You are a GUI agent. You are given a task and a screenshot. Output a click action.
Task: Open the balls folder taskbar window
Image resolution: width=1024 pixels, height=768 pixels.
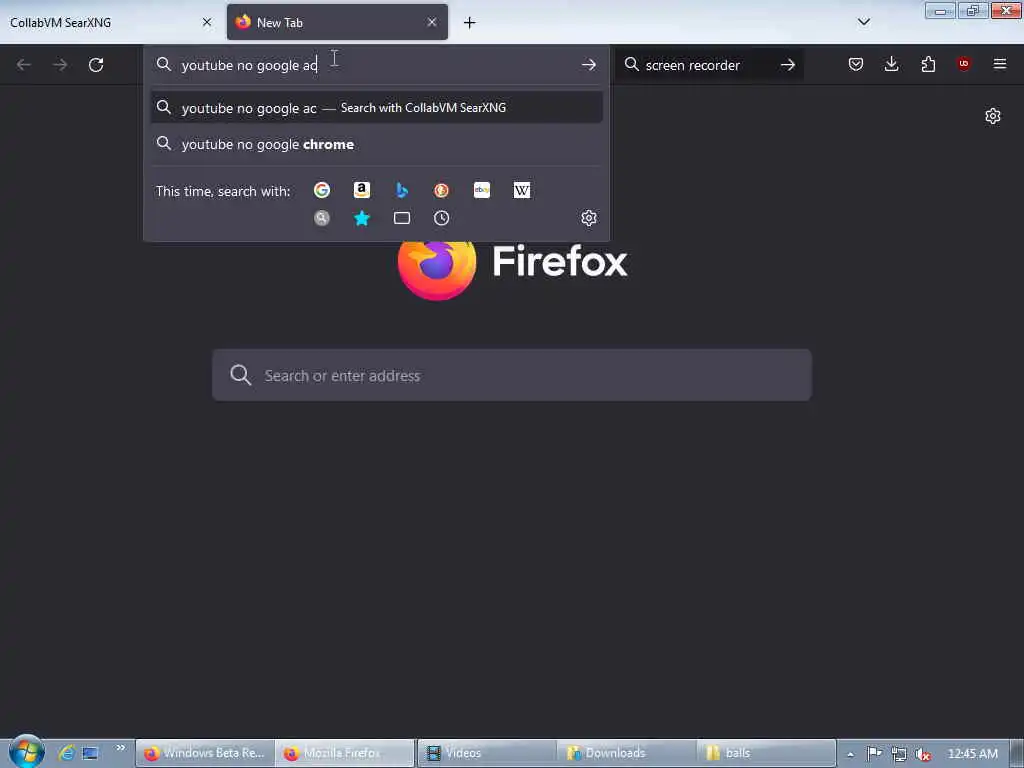(x=766, y=753)
